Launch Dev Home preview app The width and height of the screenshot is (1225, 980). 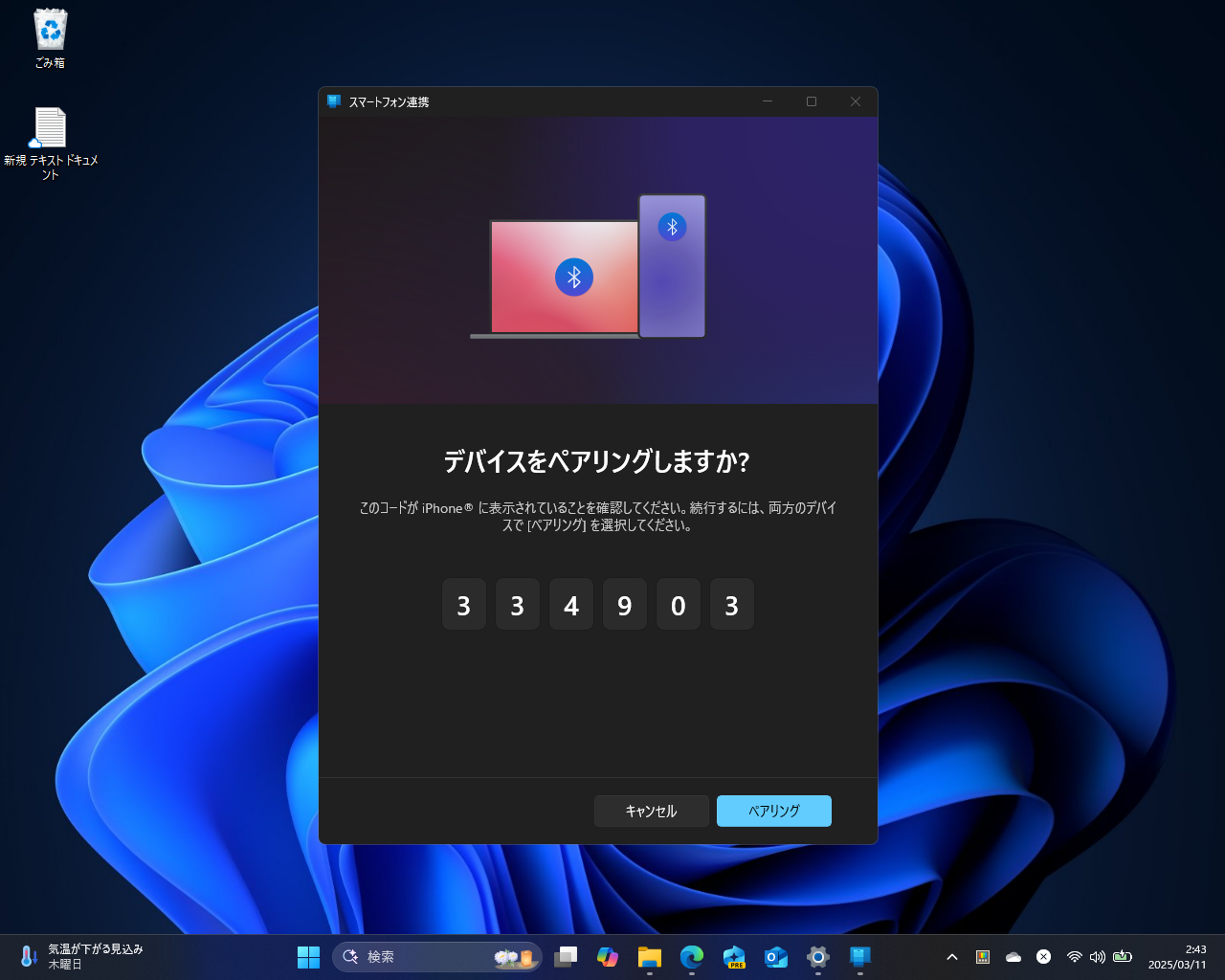(x=734, y=956)
